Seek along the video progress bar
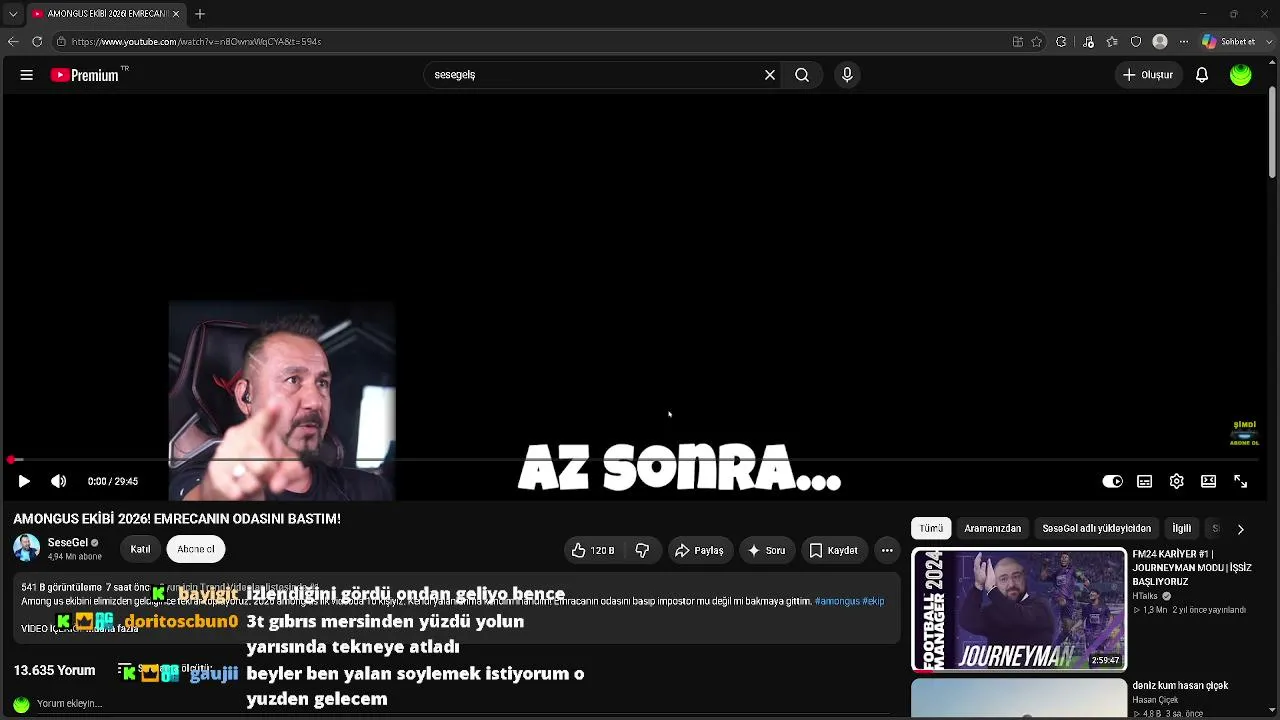Image resolution: width=1280 pixels, height=720 pixels. tap(634, 460)
